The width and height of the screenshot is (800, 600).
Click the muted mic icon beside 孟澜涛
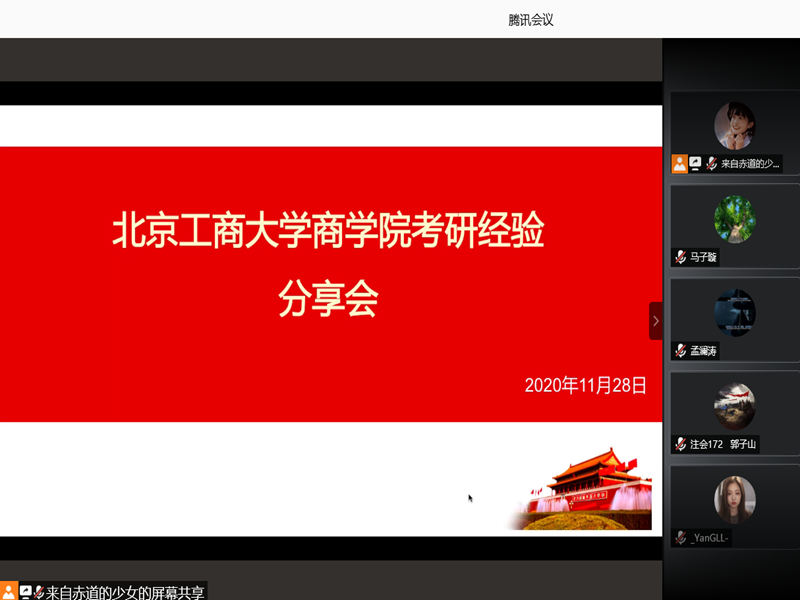point(678,347)
